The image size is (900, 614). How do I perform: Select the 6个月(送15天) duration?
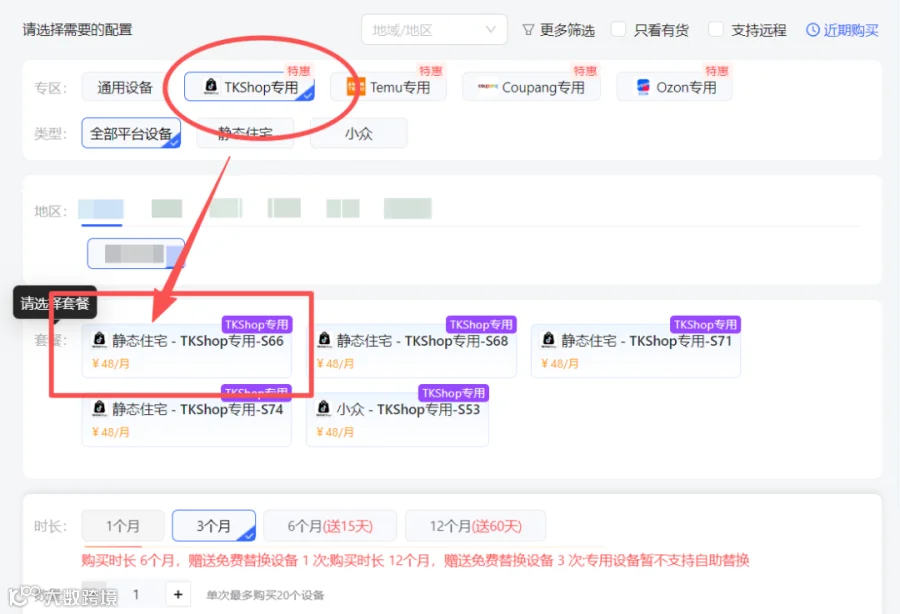(330, 526)
